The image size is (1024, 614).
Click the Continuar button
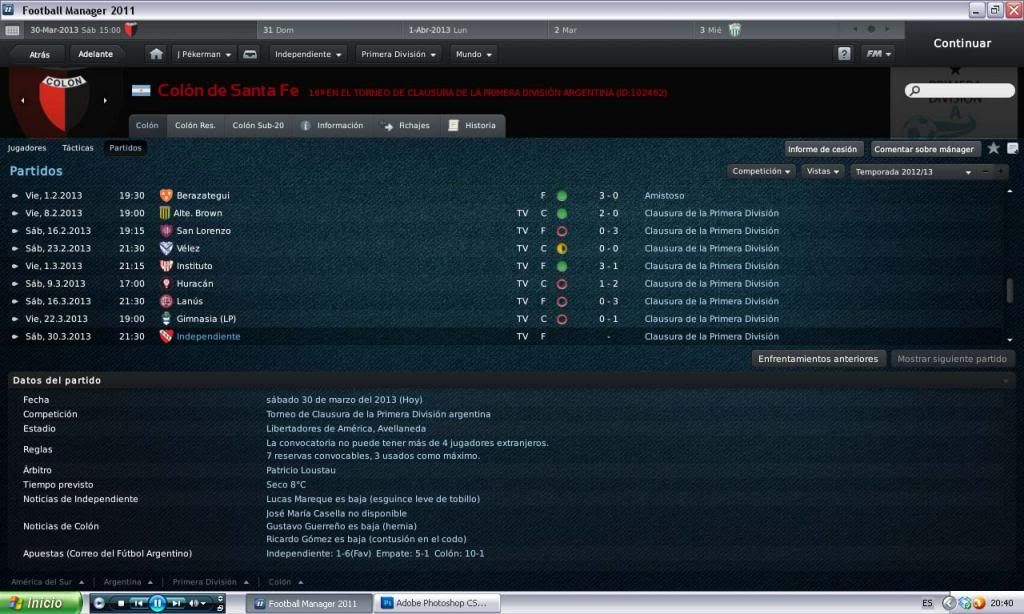pyautogui.click(x=962, y=43)
